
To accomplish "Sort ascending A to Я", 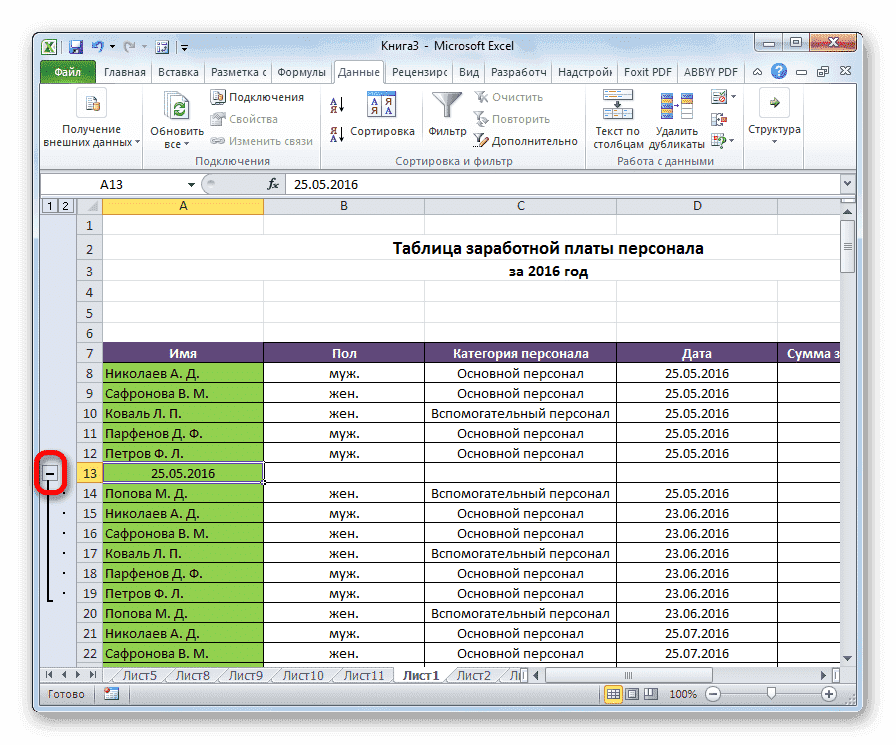I will pos(337,104).
